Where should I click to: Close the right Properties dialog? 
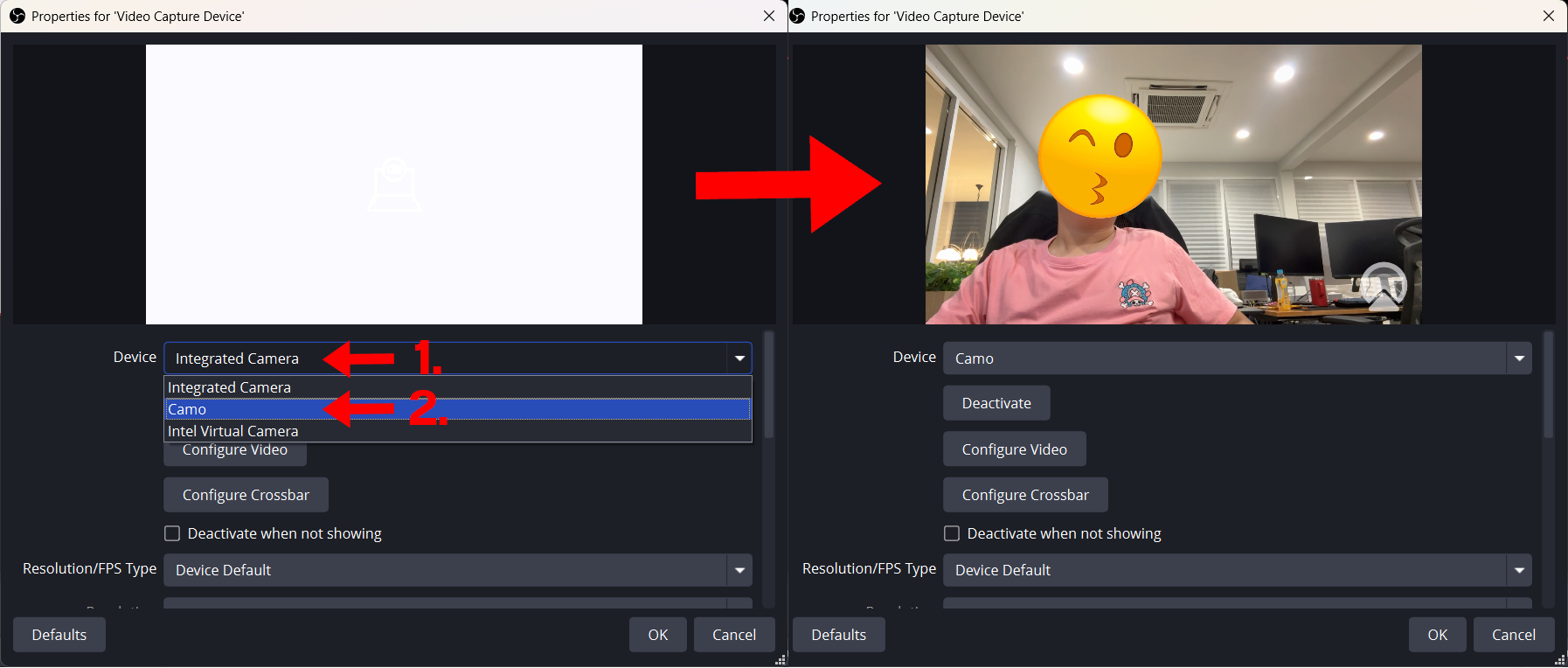[1549, 16]
